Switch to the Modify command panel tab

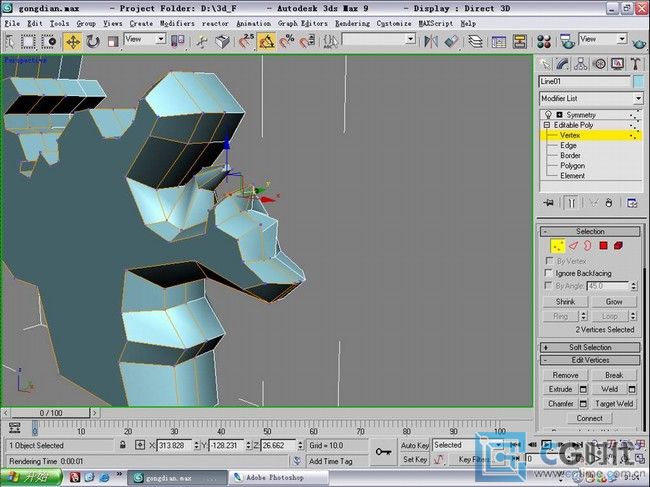pos(562,64)
